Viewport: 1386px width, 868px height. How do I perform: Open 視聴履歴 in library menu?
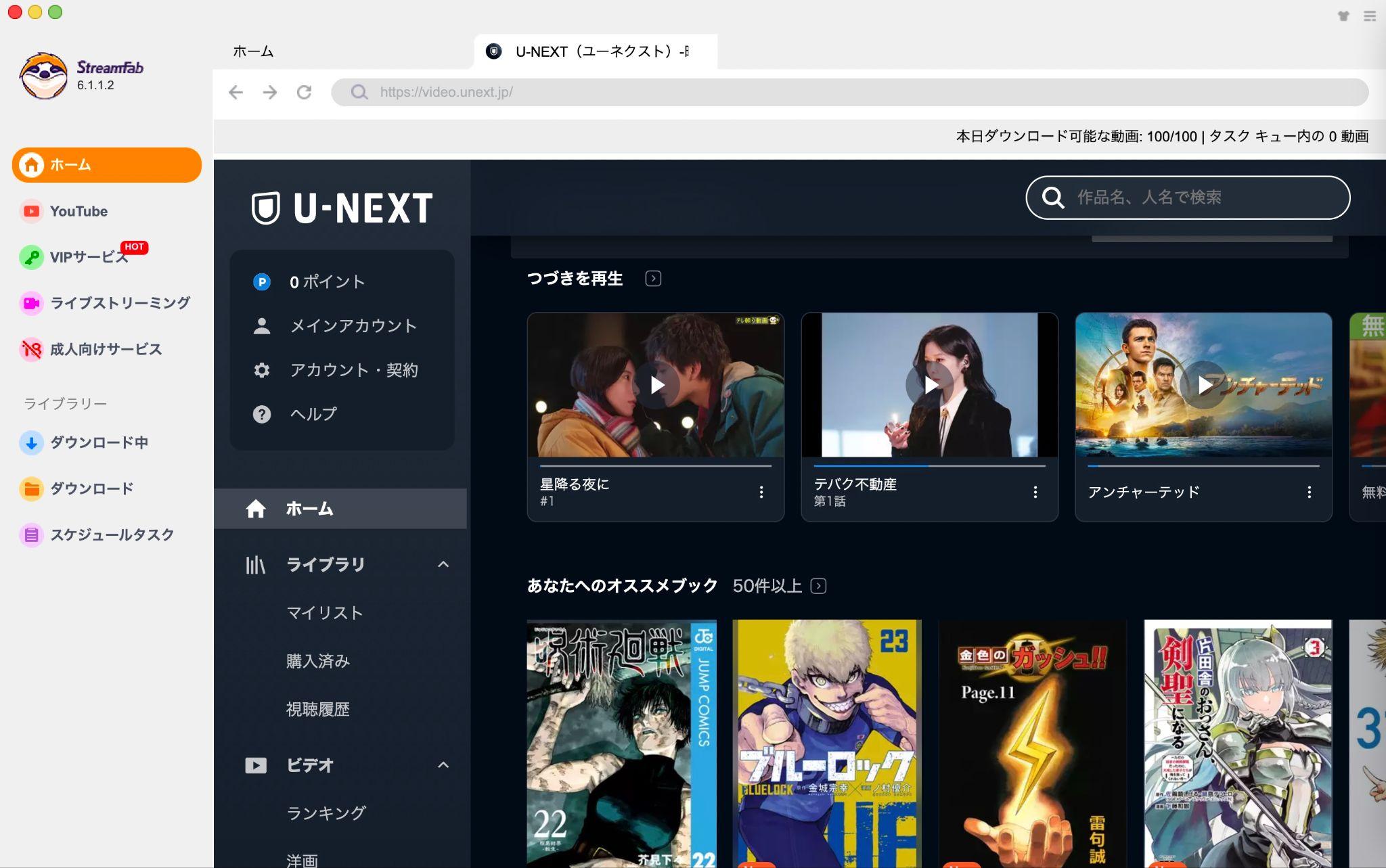pos(318,709)
